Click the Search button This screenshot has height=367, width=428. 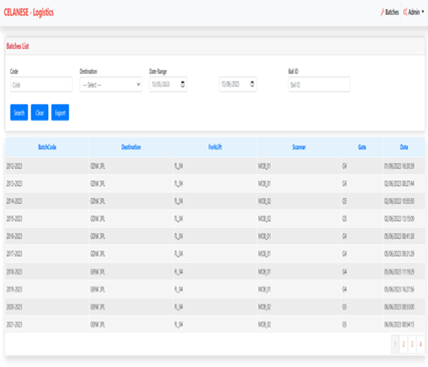(19, 113)
